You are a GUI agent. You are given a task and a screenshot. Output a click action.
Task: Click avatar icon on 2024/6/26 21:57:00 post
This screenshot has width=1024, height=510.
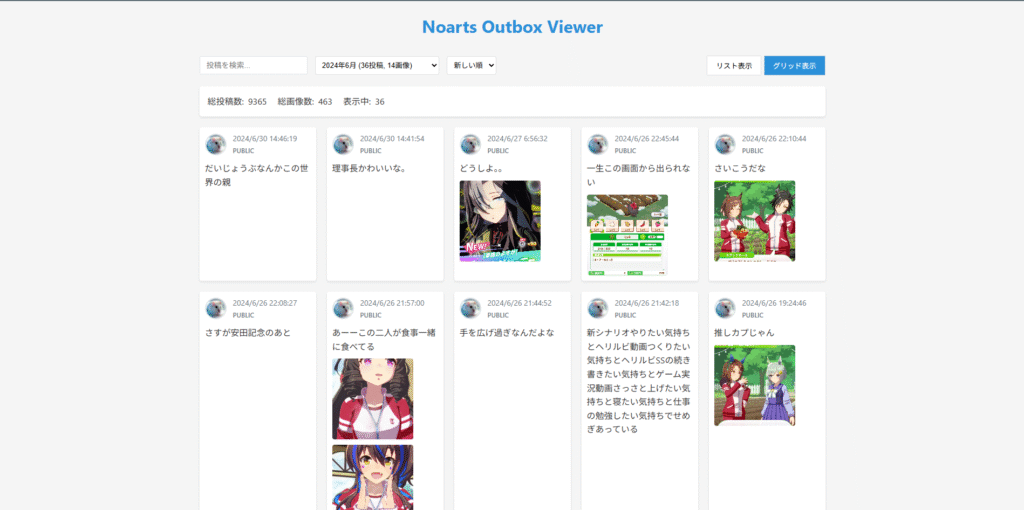pos(343,308)
